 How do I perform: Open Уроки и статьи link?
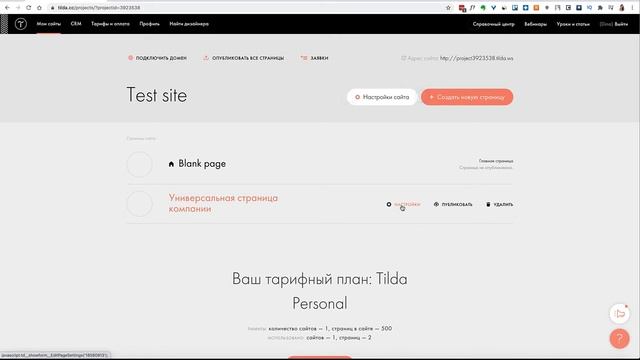point(573,24)
